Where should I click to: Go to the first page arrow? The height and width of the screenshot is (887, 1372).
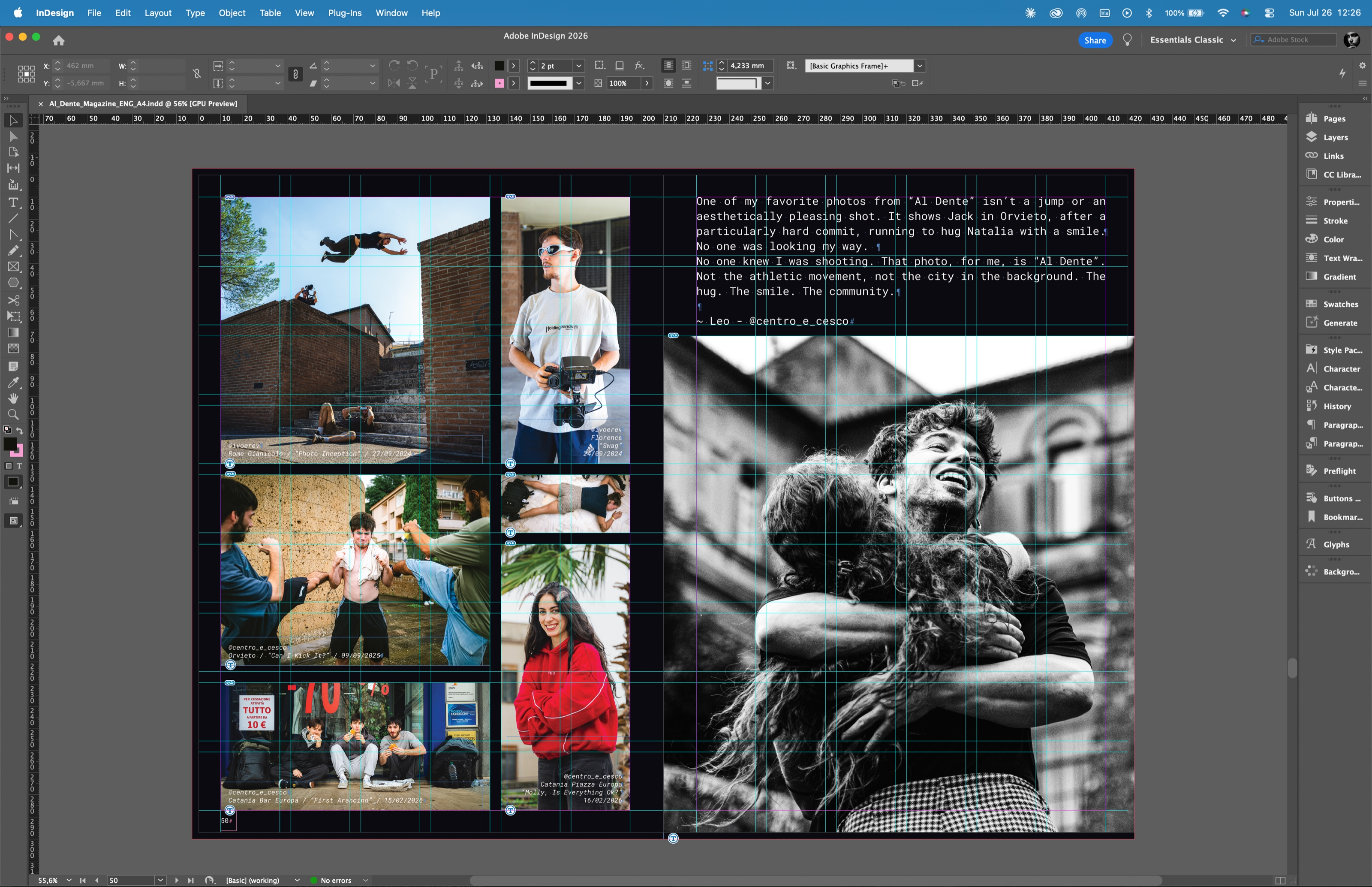pyautogui.click(x=83, y=880)
